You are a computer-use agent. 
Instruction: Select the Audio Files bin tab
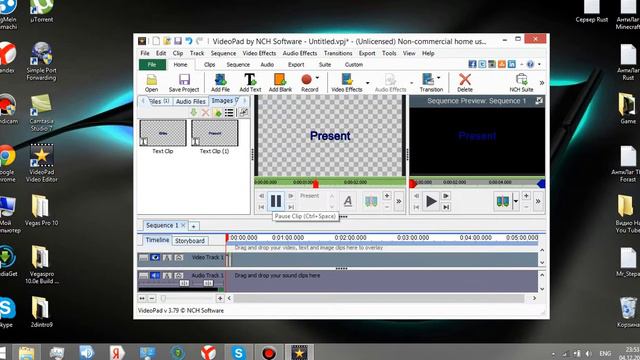click(x=191, y=101)
